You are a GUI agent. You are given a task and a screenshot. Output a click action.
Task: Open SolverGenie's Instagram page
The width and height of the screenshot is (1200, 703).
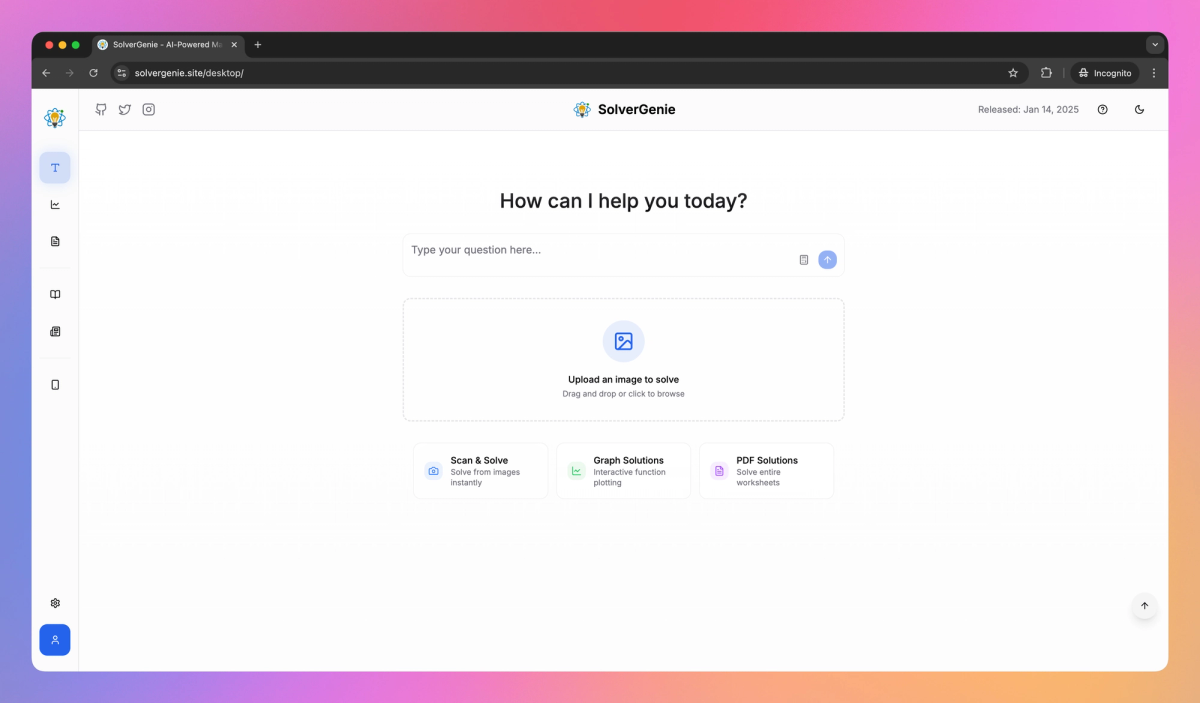point(148,109)
